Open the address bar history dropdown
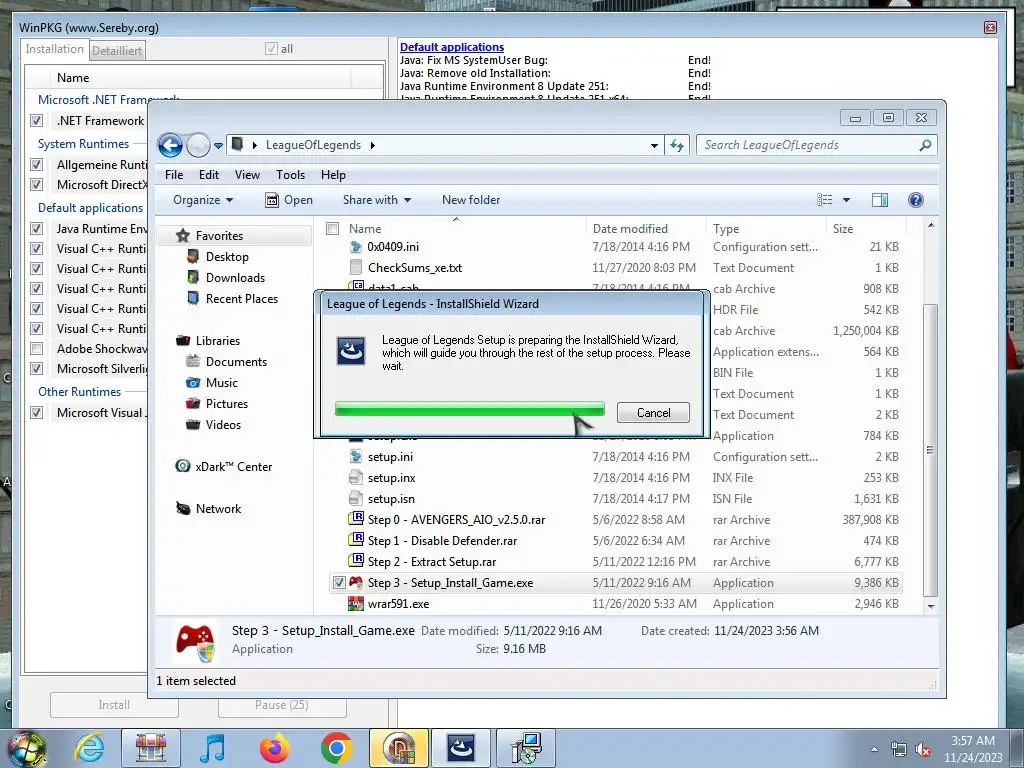Viewport: 1024px width, 768px height. [x=654, y=146]
